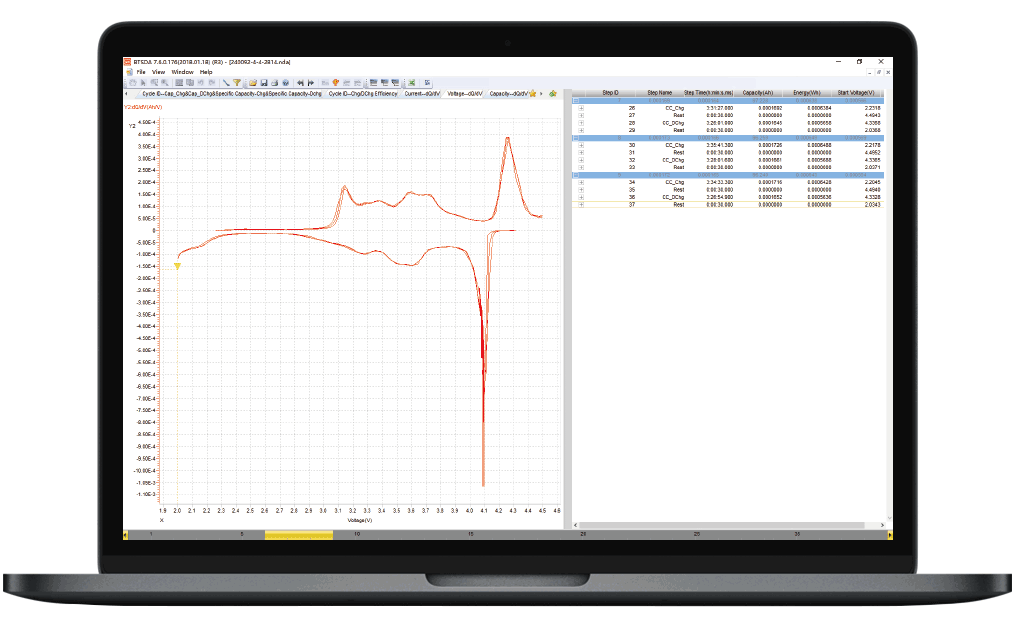
Task: Click the X mark below chart axis
Action: [x=162, y=520]
